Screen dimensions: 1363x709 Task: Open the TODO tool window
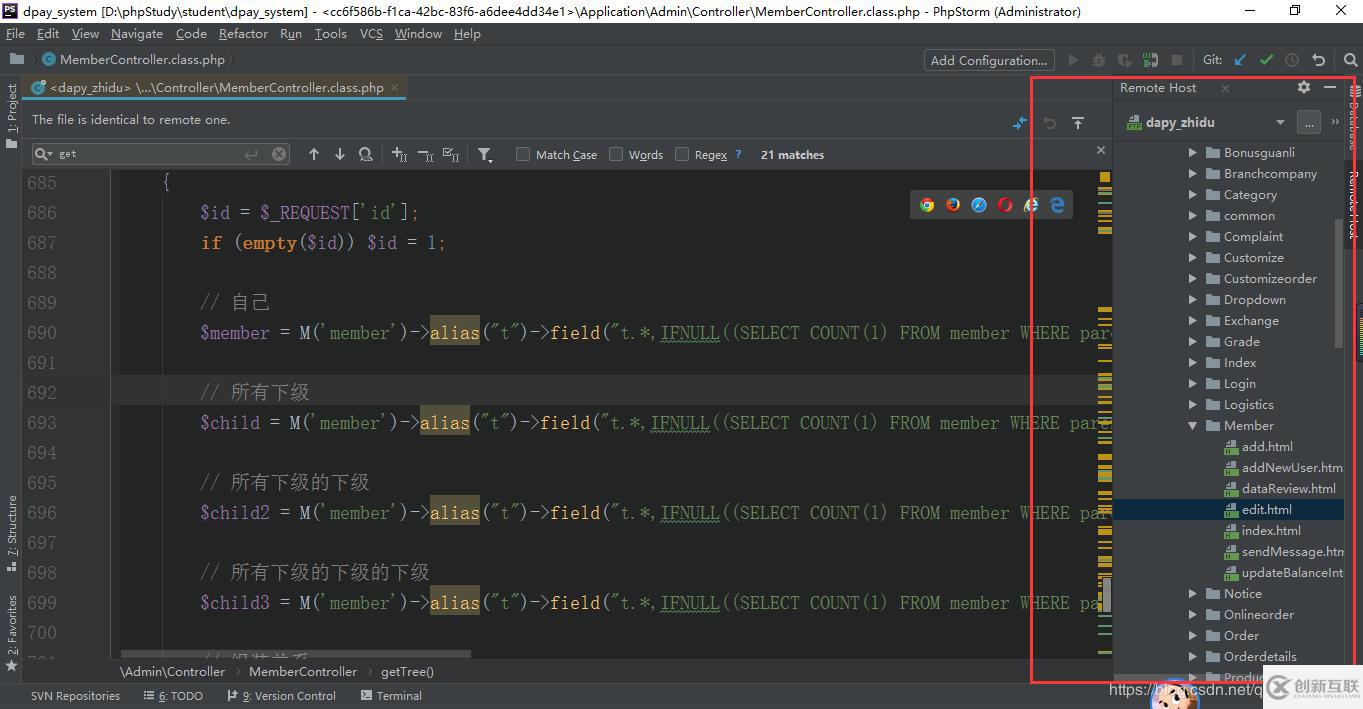point(173,696)
